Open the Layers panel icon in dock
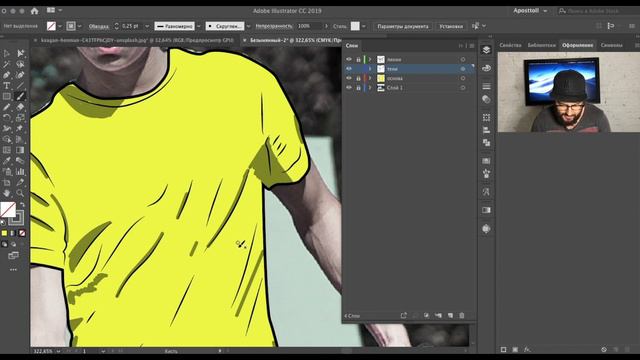The width and height of the screenshot is (640, 360). pos(486,50)
